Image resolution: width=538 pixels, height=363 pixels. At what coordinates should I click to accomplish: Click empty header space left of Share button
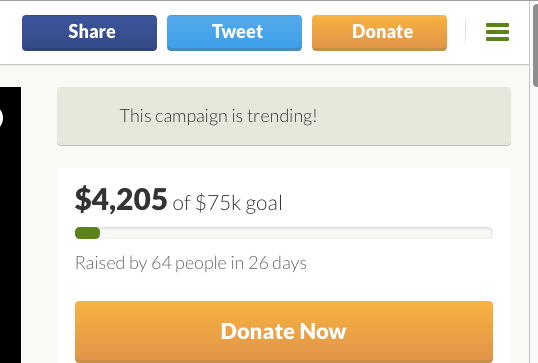[x=11, y=33]
